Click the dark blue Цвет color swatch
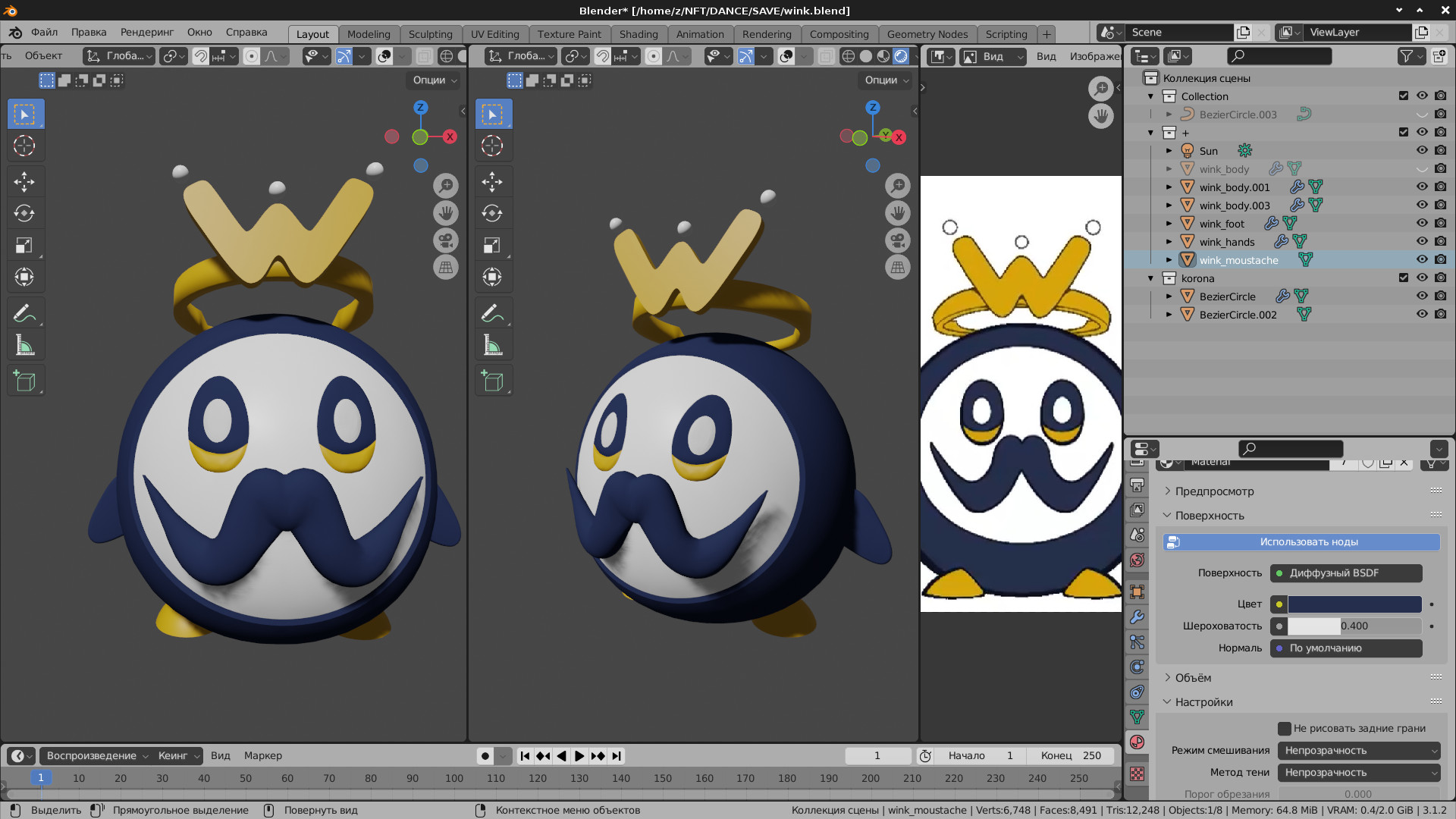 pos(1354,604)
